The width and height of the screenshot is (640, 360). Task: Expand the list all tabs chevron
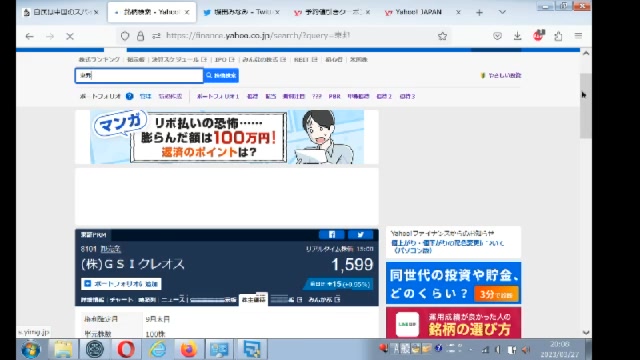[502, 12]
